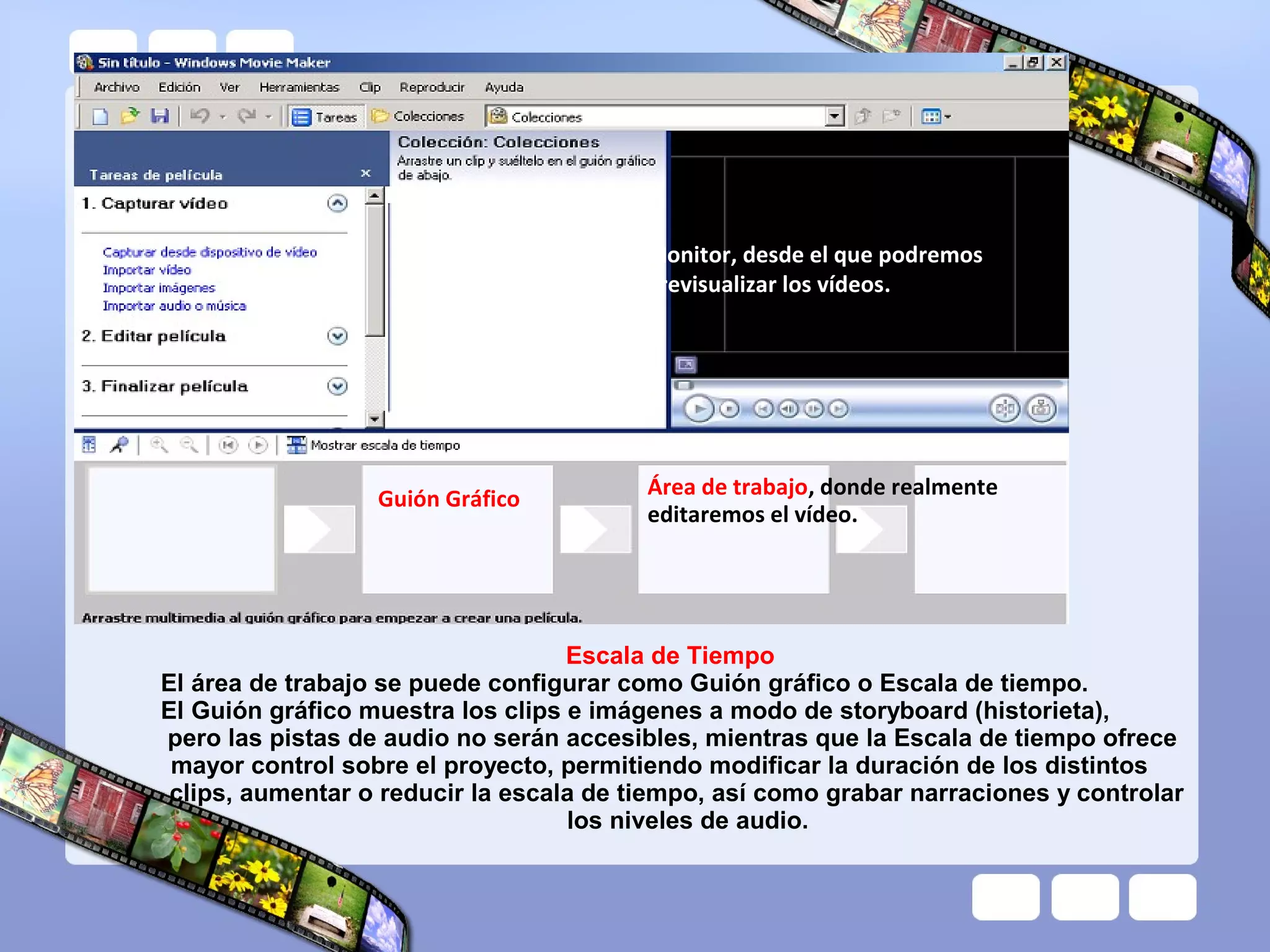Click the Open Project folder icon
Image resolution: width=1270 pixels, height=952 pixels.
click(x=130, y=116)
